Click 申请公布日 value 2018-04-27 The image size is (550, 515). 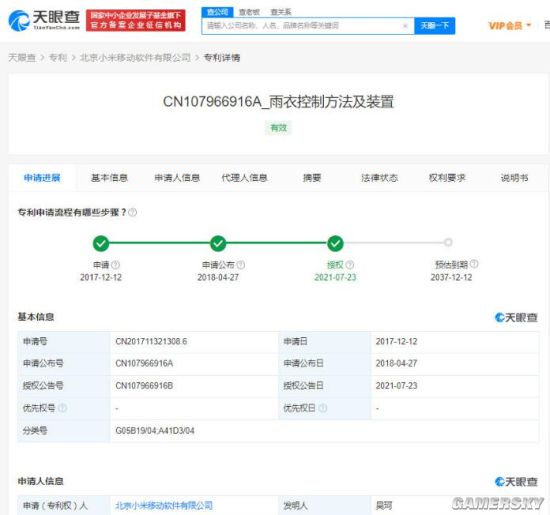coord(396,363)
